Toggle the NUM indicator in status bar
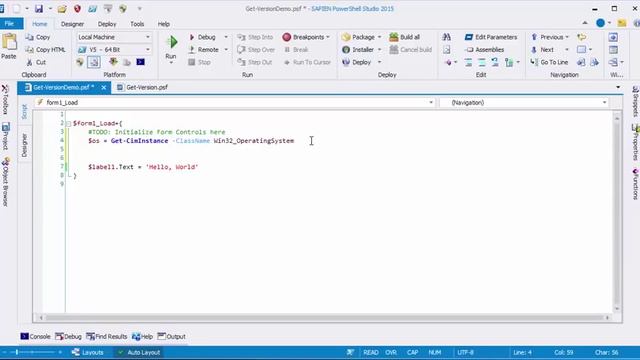This screenshot has height=360, width=640. pos(435,352)
